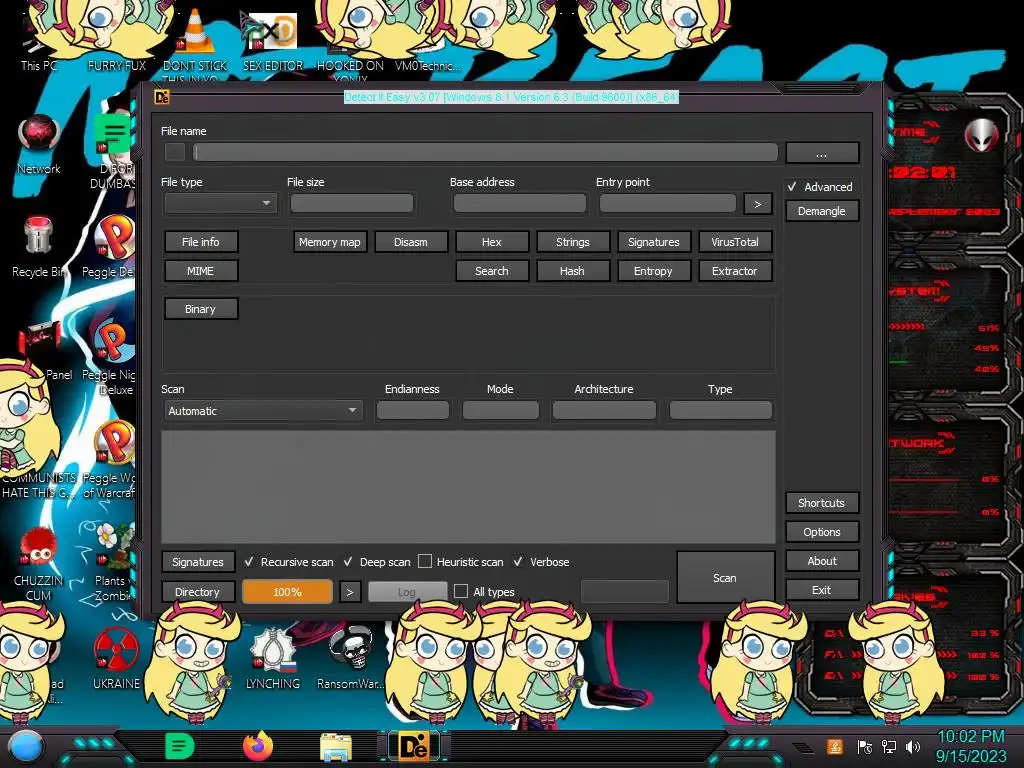
Task: Browse for file with the ... button
Action: (x=822, y=153)
